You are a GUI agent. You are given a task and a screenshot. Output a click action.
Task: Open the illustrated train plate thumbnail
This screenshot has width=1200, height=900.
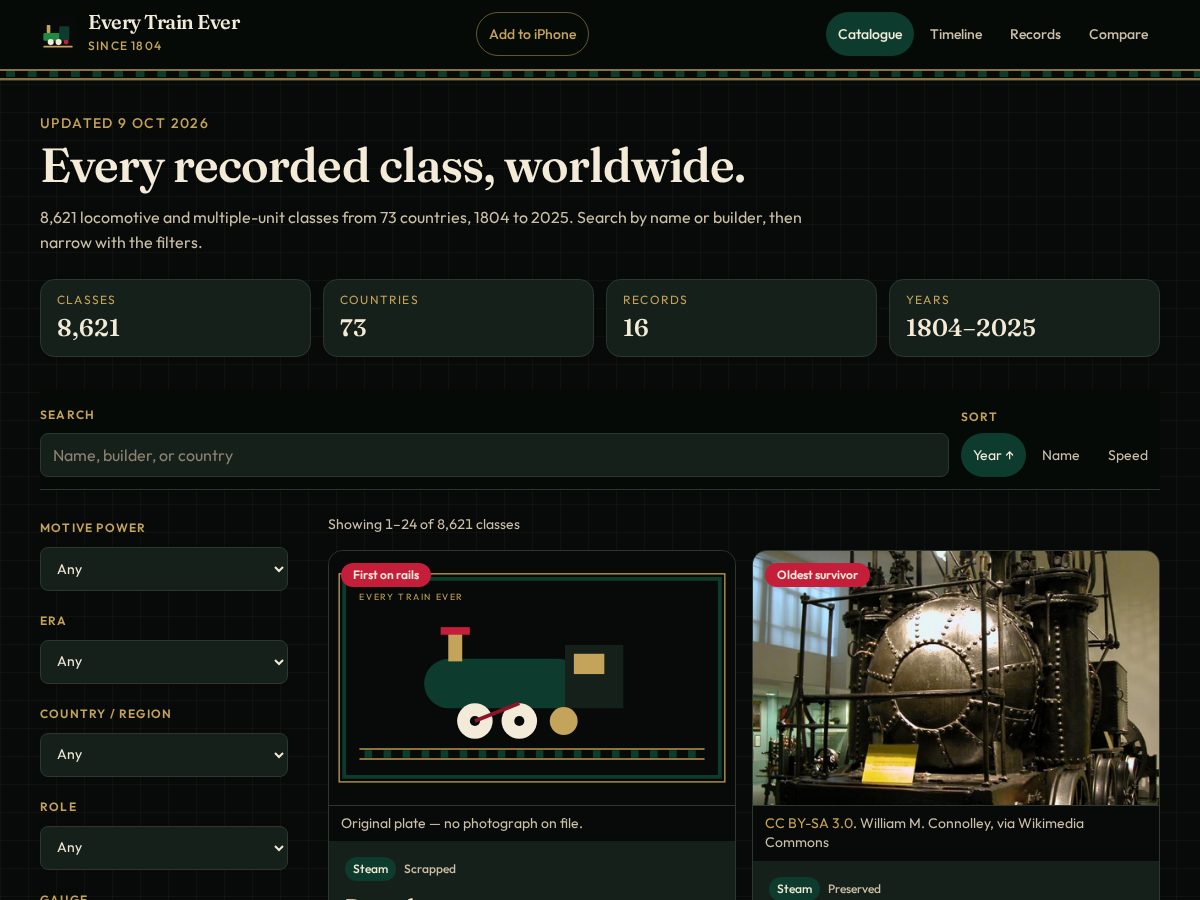point(532,678)
